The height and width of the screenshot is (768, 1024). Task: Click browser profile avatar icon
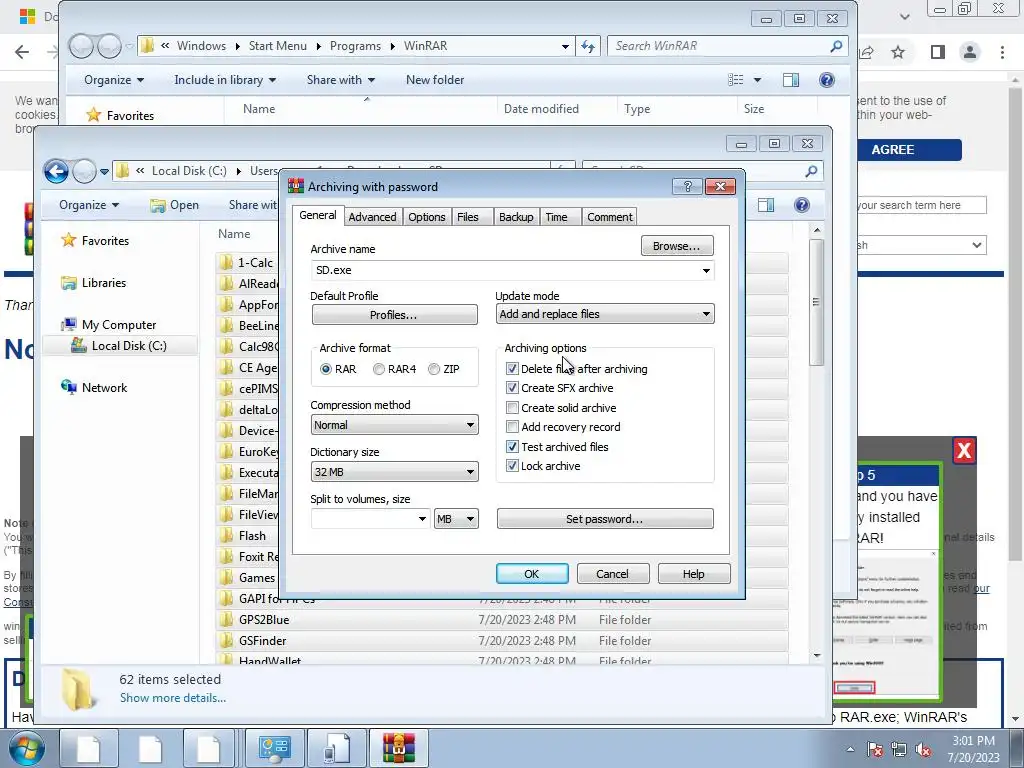click(970, 52)
